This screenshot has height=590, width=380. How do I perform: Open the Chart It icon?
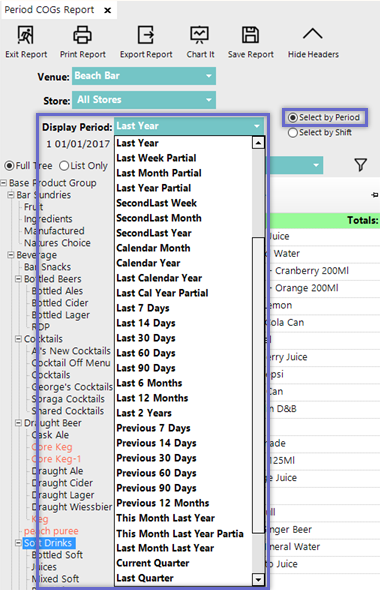pos(199,35)
